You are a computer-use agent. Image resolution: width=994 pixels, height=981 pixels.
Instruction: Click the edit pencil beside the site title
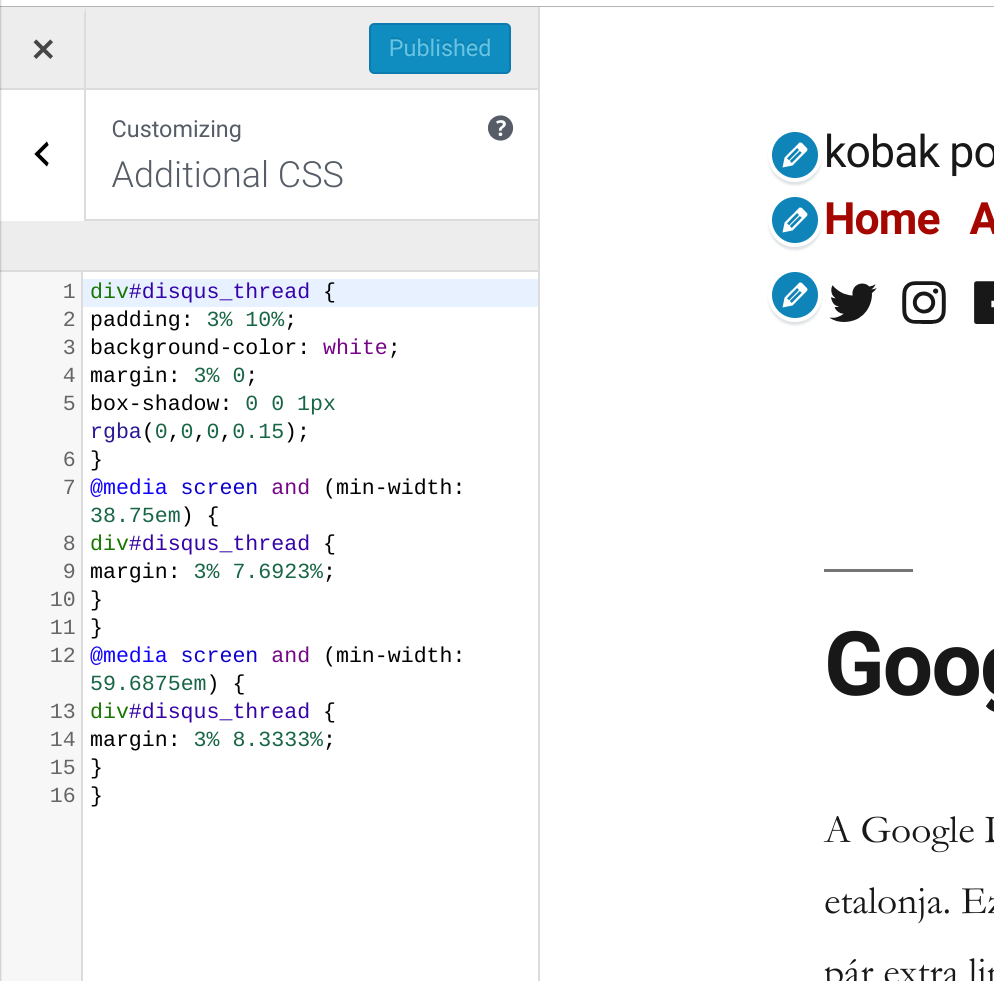[794, 155]
